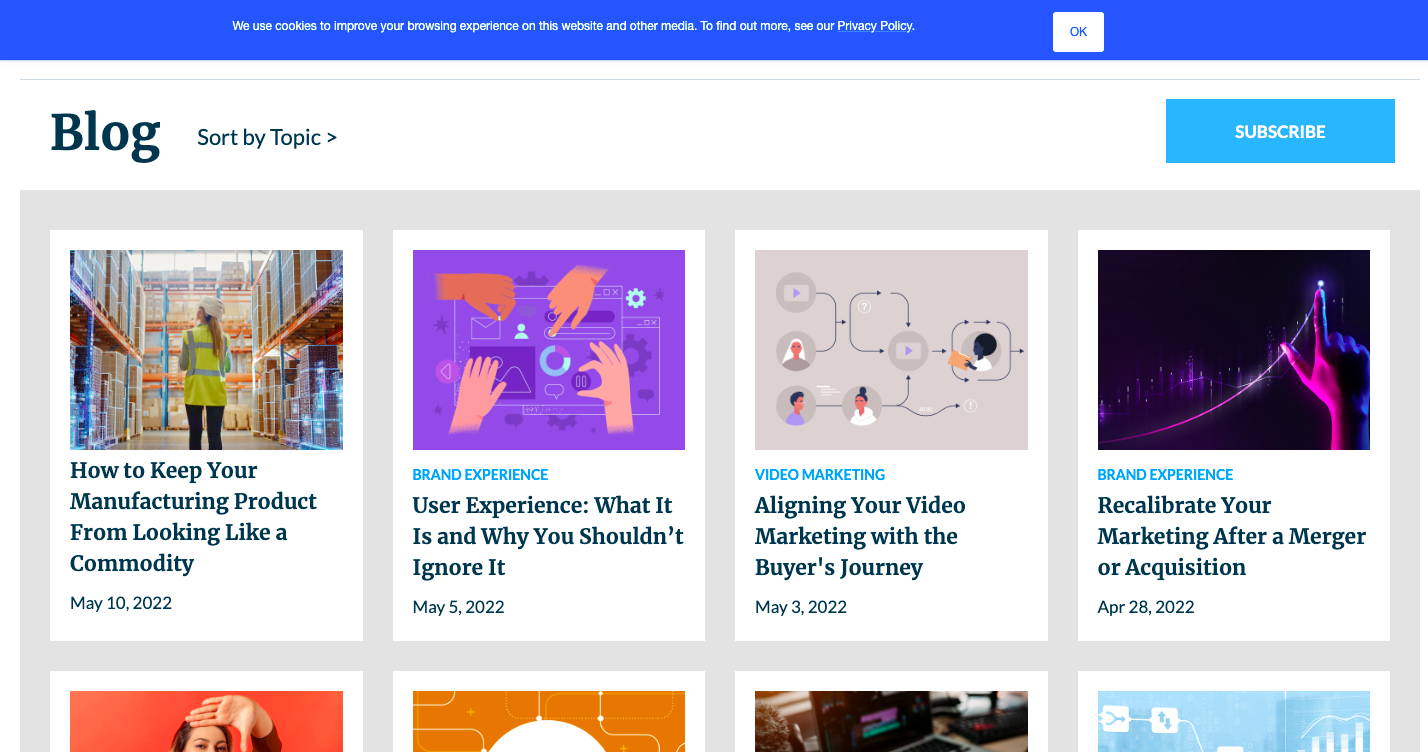Open the Video Marketing category link
This screenshot has height=752, width=1428.
click(820, 475)
